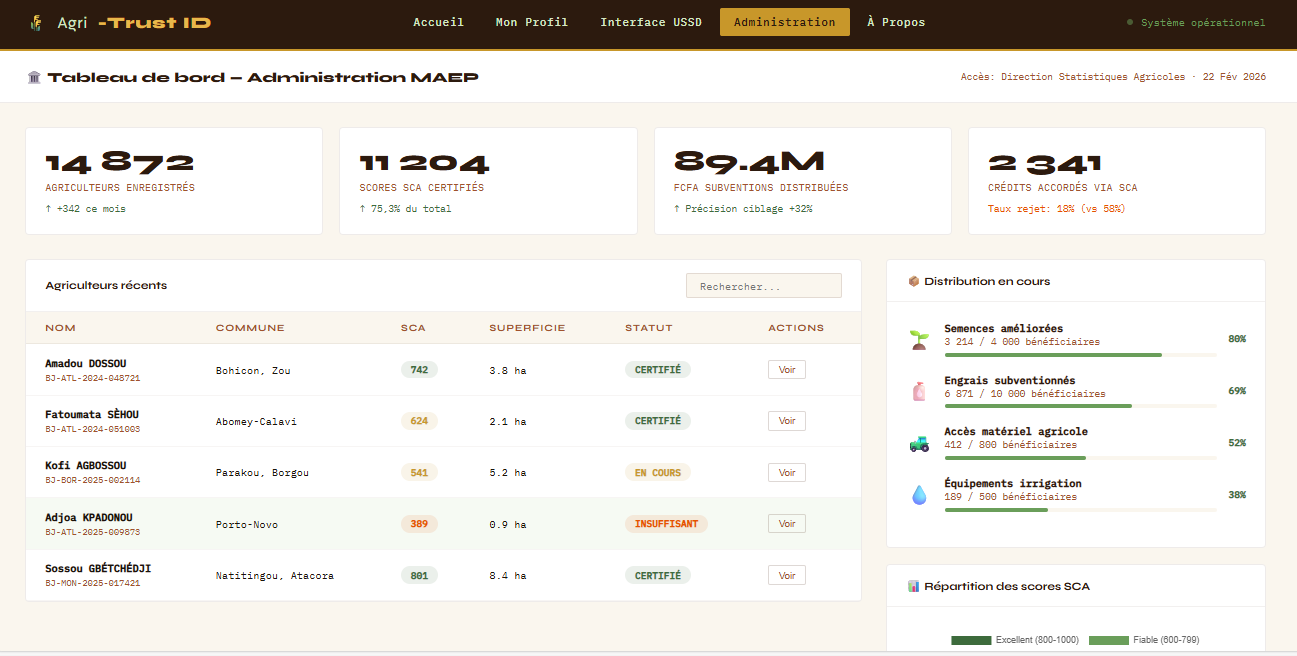
Task: Click the 80% value for Semences améliorées
Action: 1237,339
